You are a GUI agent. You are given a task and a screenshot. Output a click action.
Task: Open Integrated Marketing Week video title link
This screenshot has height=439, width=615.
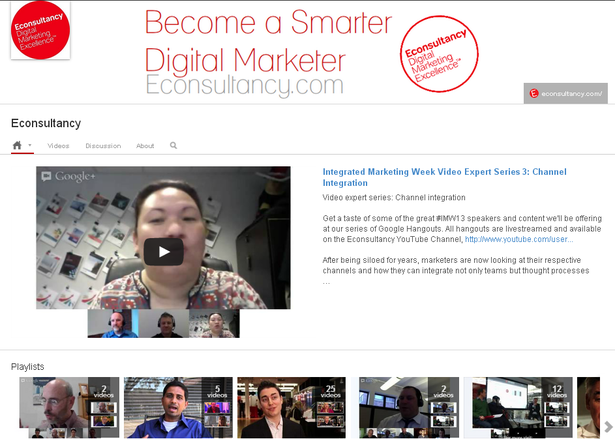point(444,177)
